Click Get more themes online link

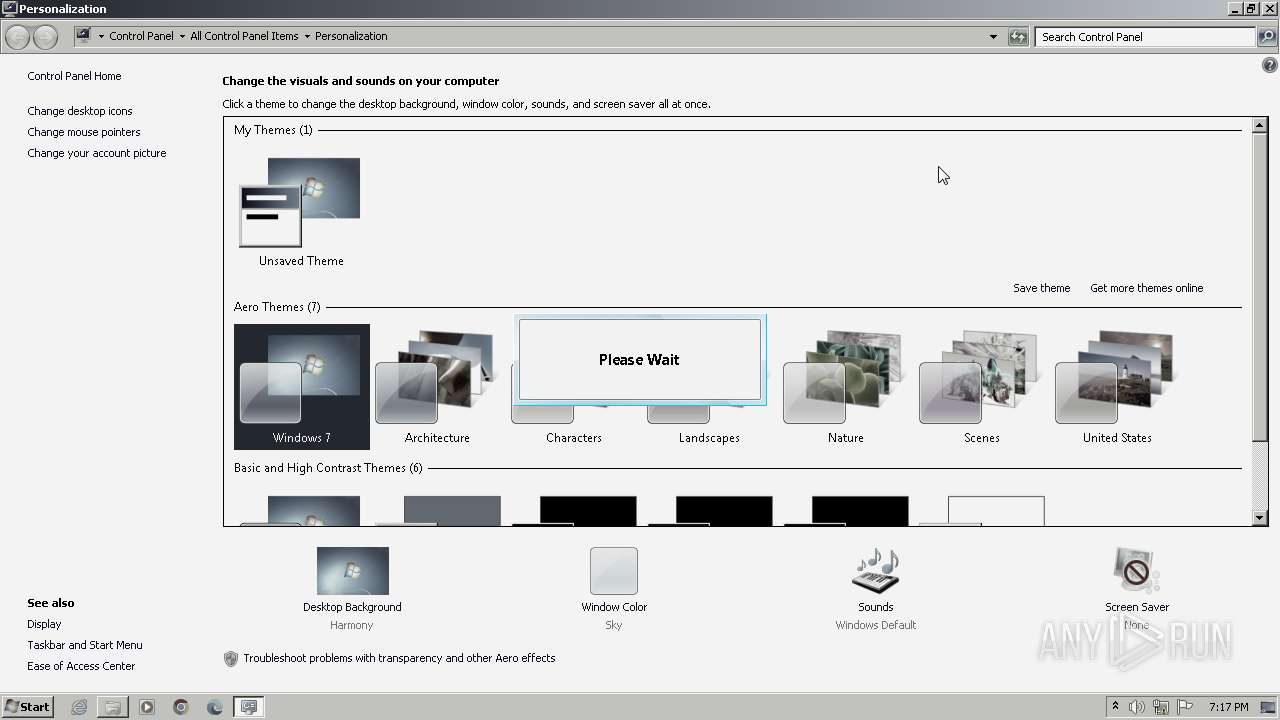point(1146,288)
